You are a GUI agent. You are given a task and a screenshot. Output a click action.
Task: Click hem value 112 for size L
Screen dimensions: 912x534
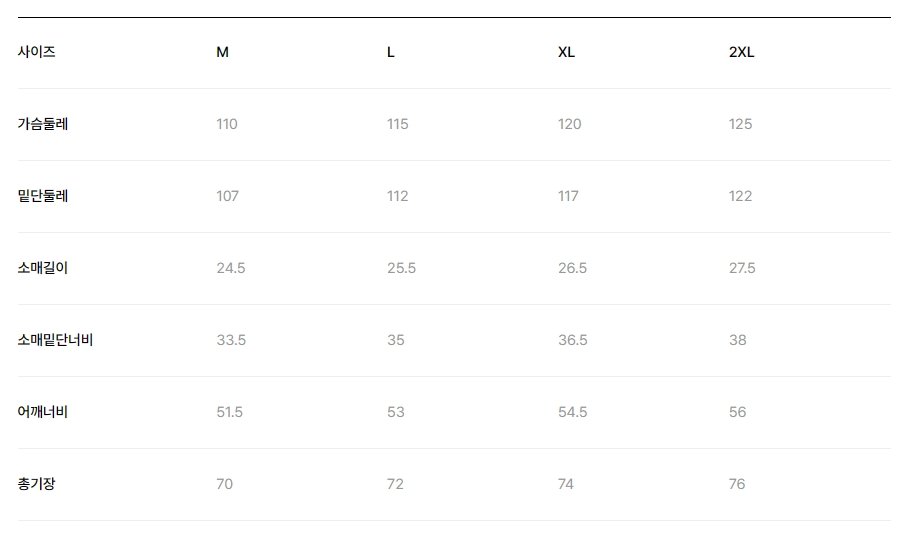click(x=398, y=196)
